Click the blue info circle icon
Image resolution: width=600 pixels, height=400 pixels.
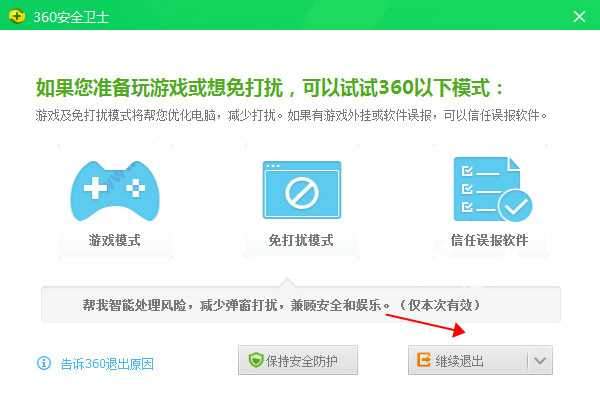pyautogui.click(x=43, y=363)
